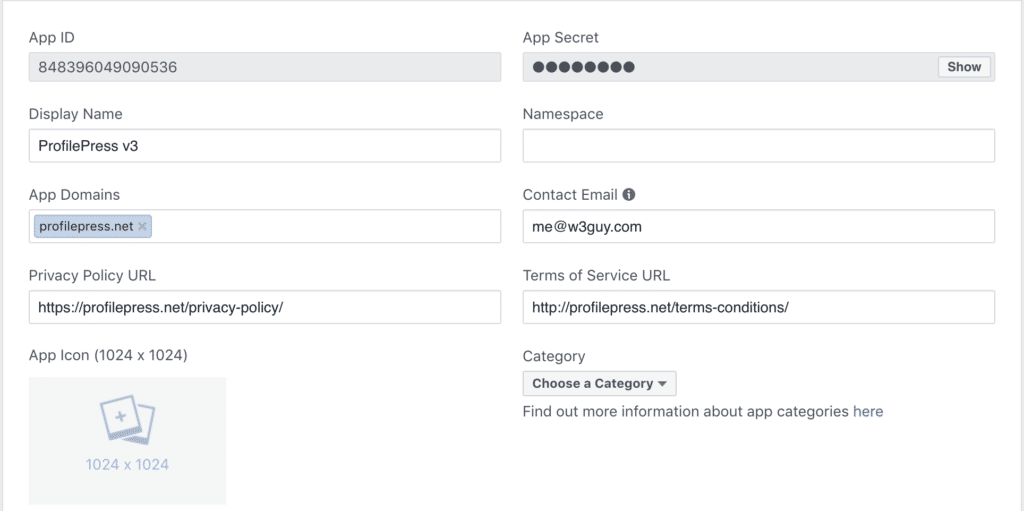
Task: Click the 'Display Name' label
Action: (x=76, y=114)
